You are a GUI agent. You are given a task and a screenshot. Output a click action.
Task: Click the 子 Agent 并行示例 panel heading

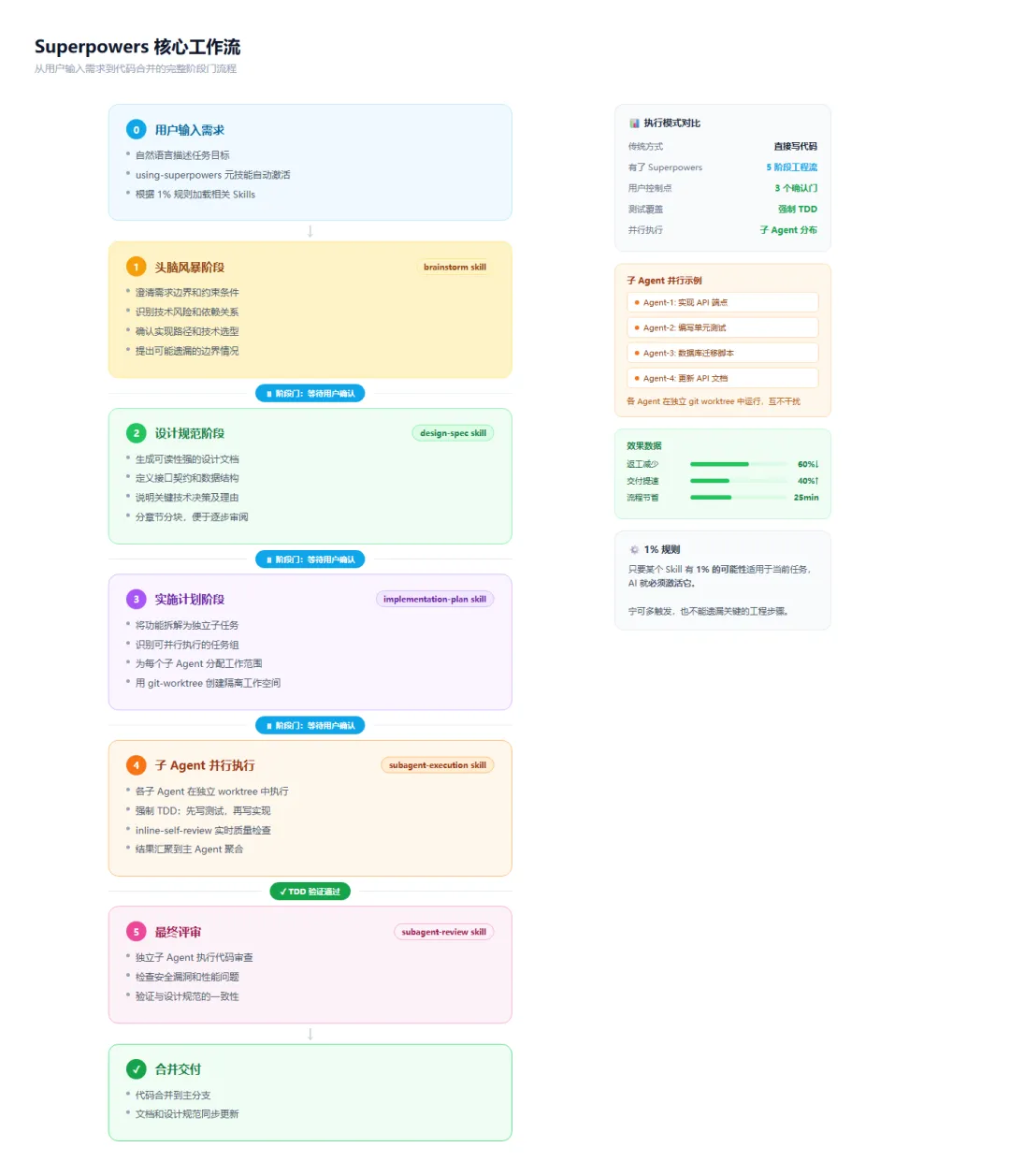[x=664, y=281]
